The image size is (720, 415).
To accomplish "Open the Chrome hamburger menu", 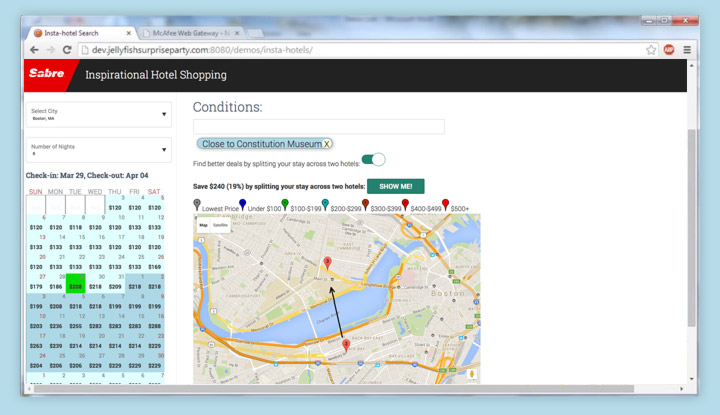I will 687,49.
